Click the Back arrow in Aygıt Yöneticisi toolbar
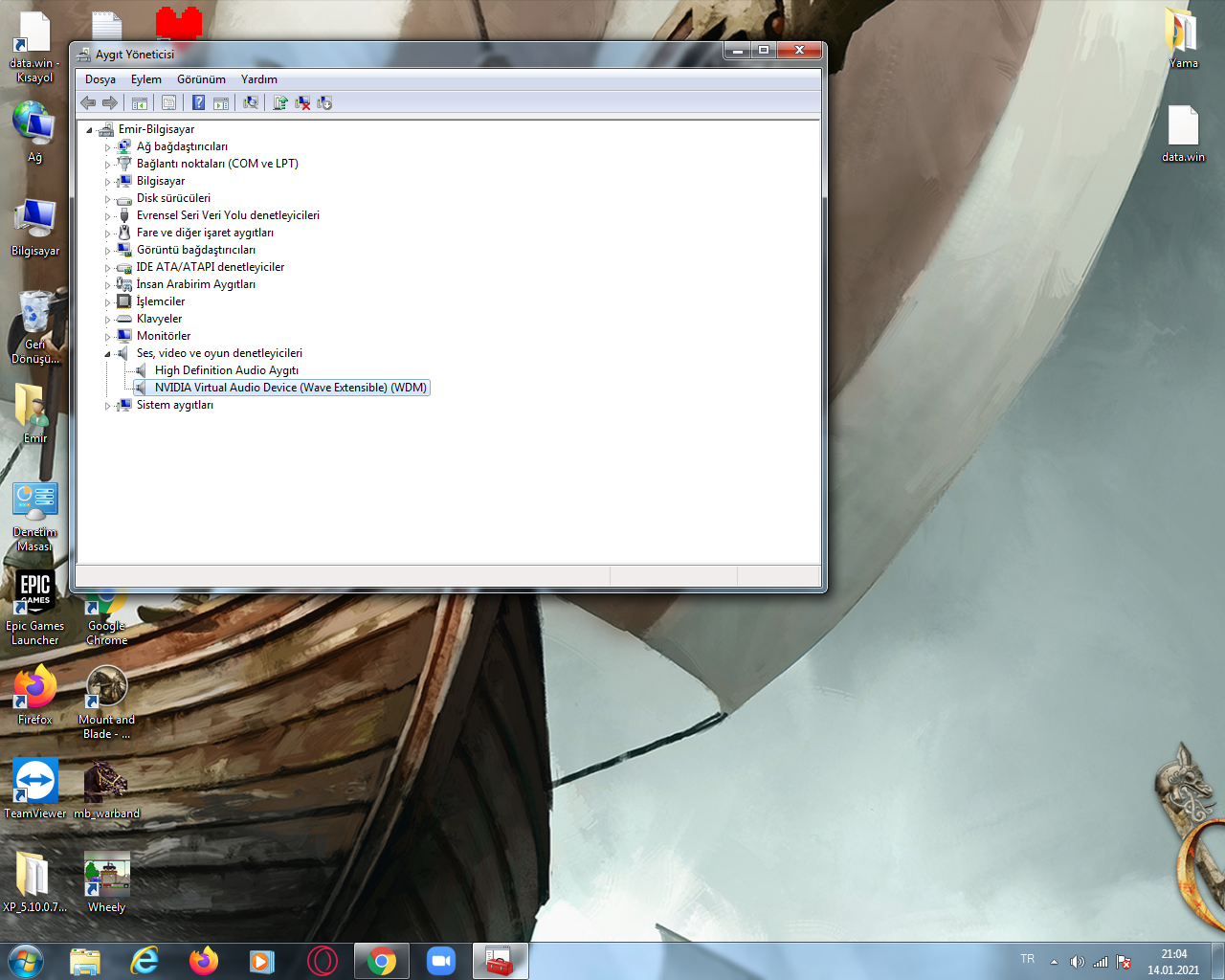 88,102
